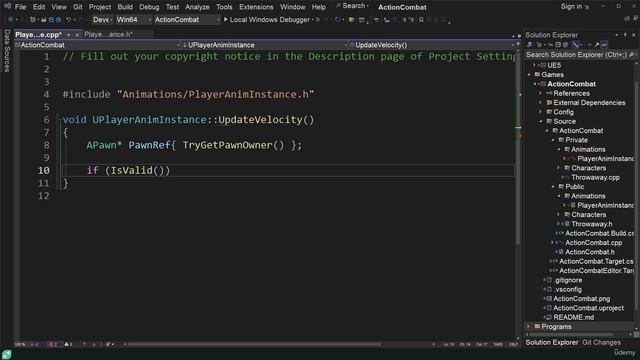Click the TABS indicator in status bar
640x360 pixels.
click(498, 344)
